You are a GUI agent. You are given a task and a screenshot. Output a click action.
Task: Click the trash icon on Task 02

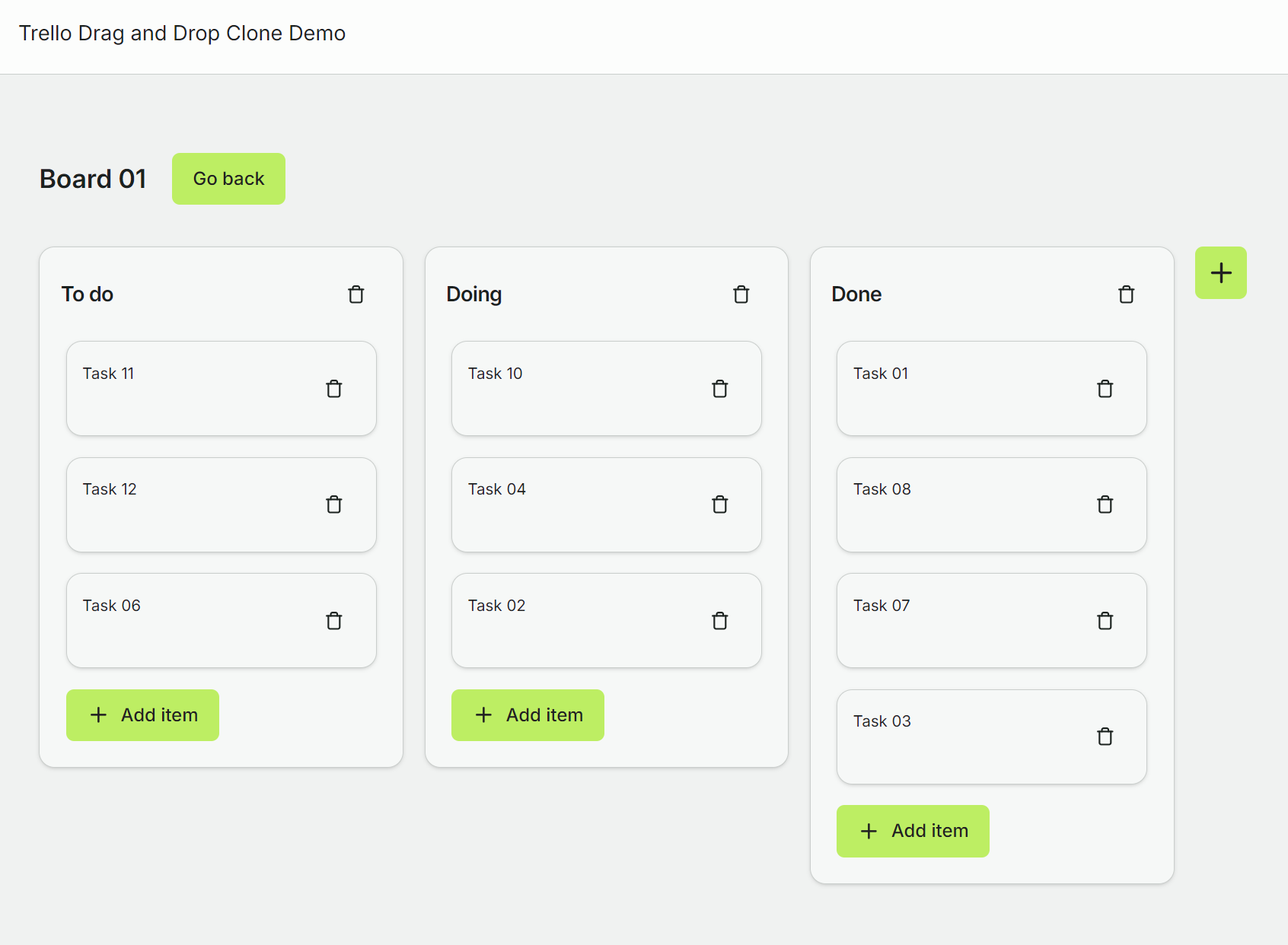tap(720, 621)
